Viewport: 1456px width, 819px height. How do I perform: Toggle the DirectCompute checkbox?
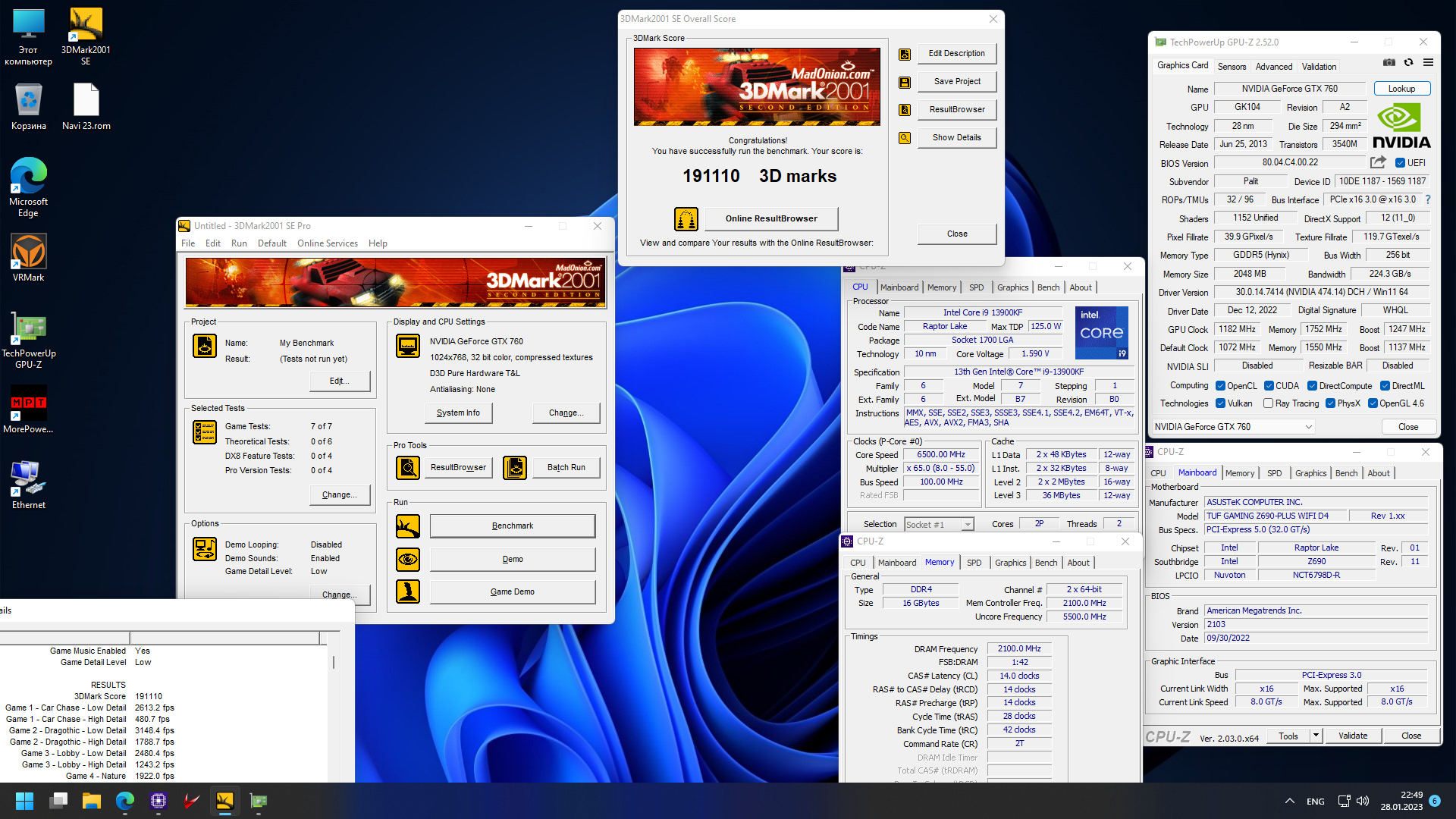pyautogui.click(x=1312, y=386)
